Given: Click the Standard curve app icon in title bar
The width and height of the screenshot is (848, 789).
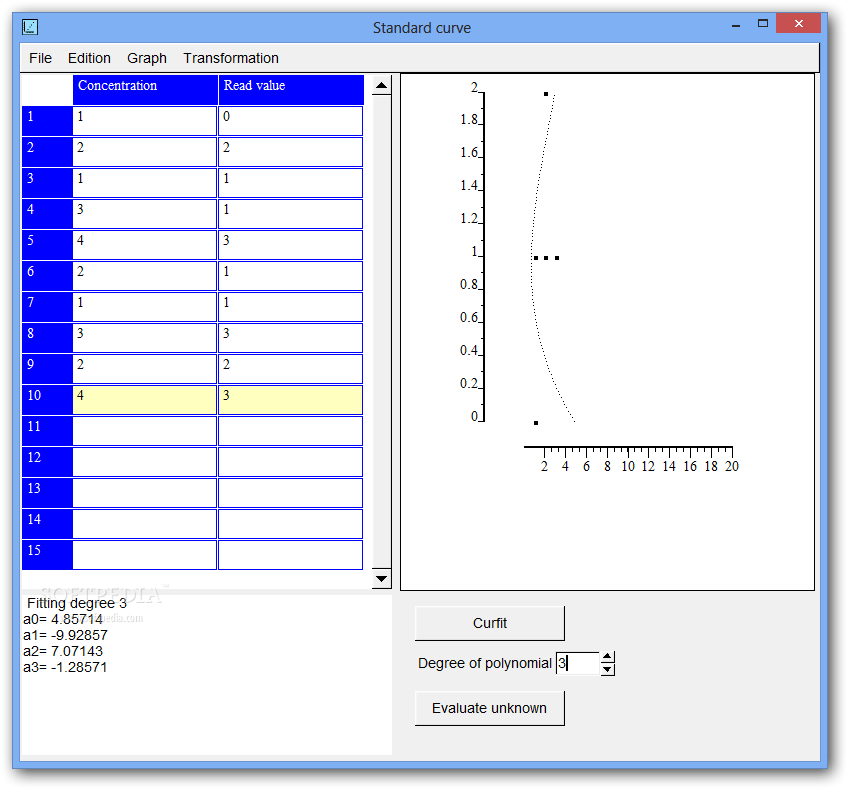Looking at the screenshot, I should [30, 26].
